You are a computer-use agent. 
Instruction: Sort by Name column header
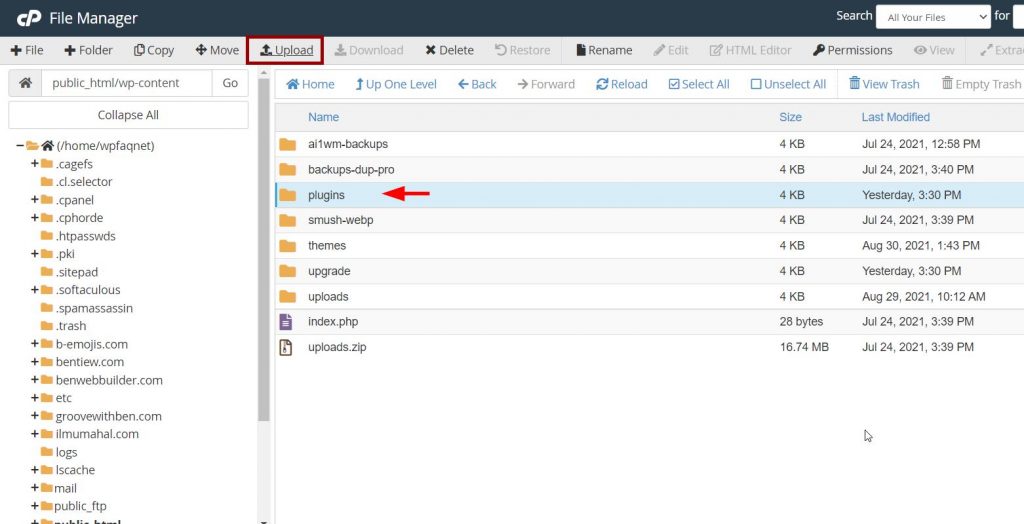323,117
